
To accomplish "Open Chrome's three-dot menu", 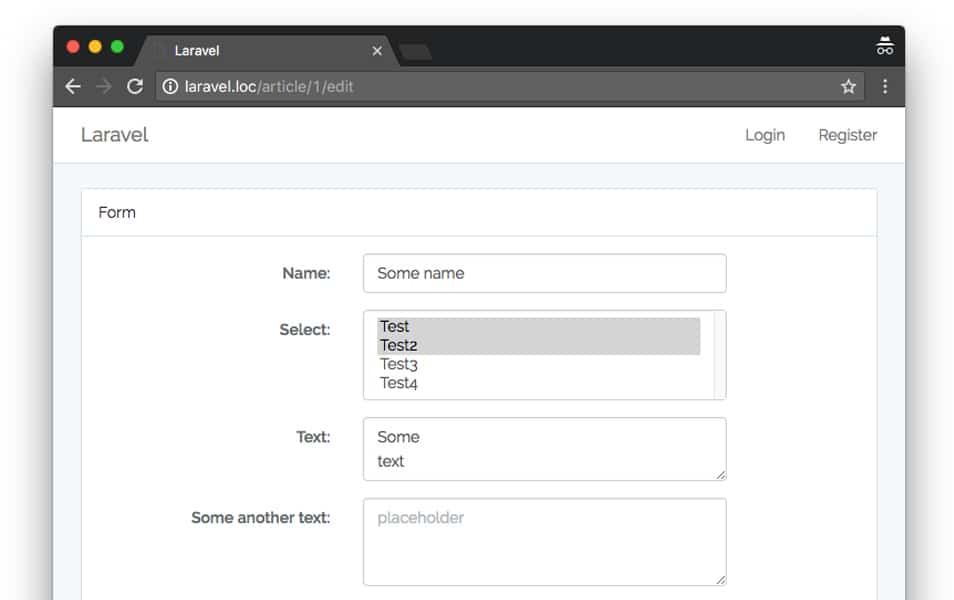I will (884, 86).
